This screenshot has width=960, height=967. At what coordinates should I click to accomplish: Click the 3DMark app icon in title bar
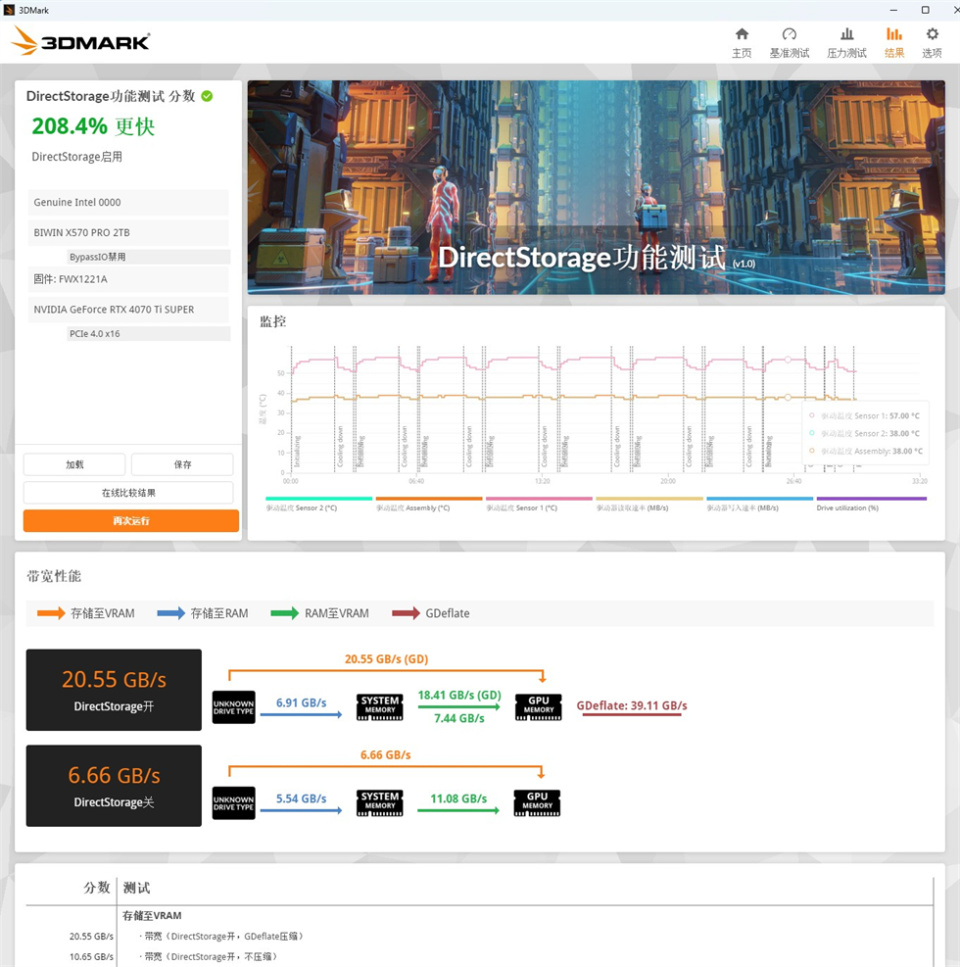[9, 10]
